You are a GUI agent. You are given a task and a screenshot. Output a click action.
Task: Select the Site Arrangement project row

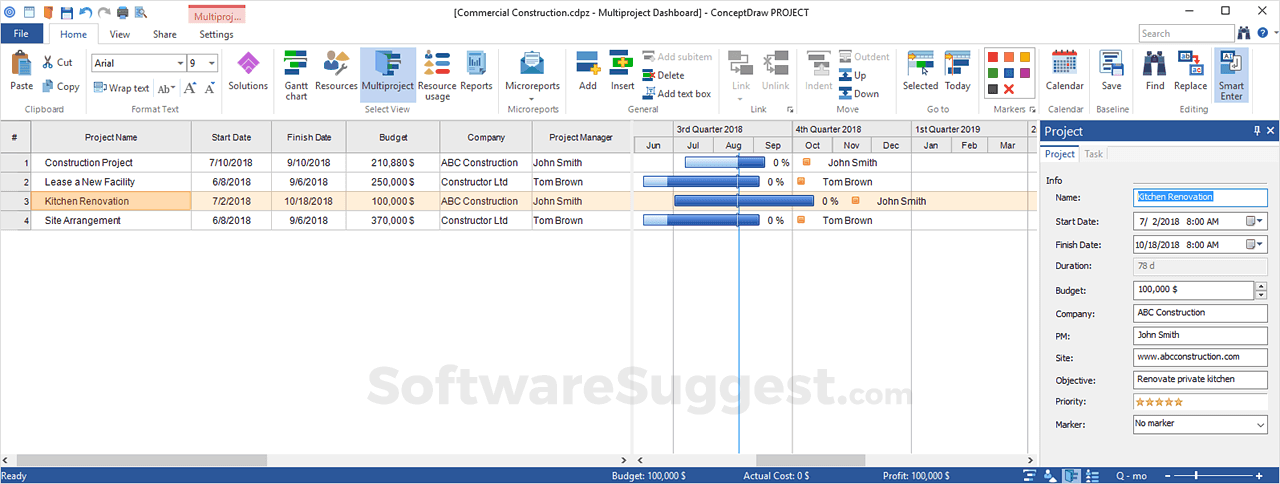315,220
